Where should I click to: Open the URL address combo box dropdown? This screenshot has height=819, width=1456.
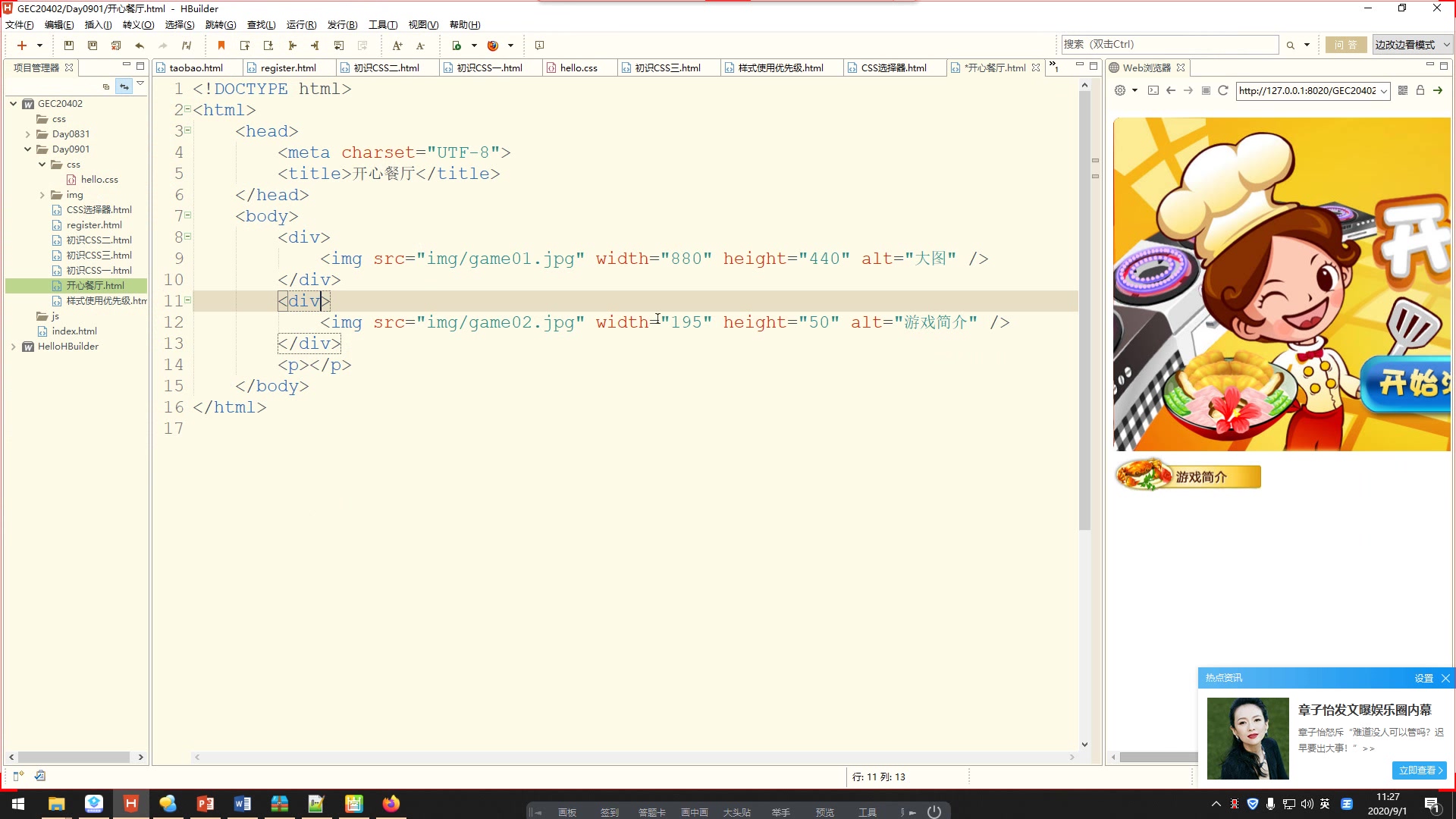[x=1384, y=91]
